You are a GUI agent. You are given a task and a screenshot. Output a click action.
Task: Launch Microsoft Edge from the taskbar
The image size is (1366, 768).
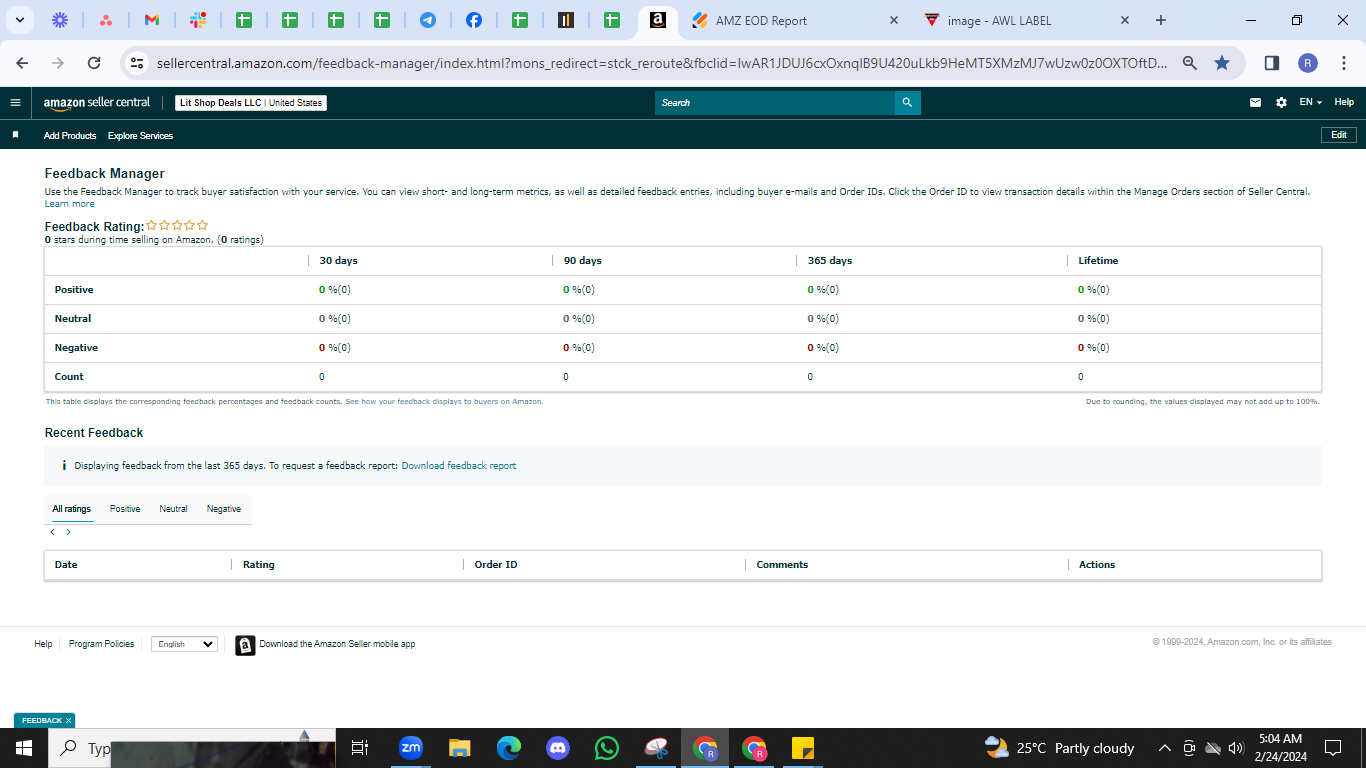tap(509, 747)
